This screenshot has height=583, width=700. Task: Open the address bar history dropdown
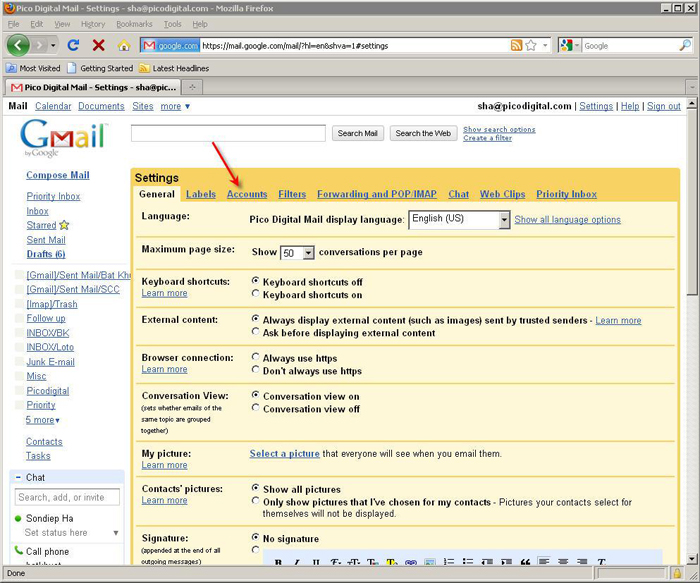[x=545, y=46]
